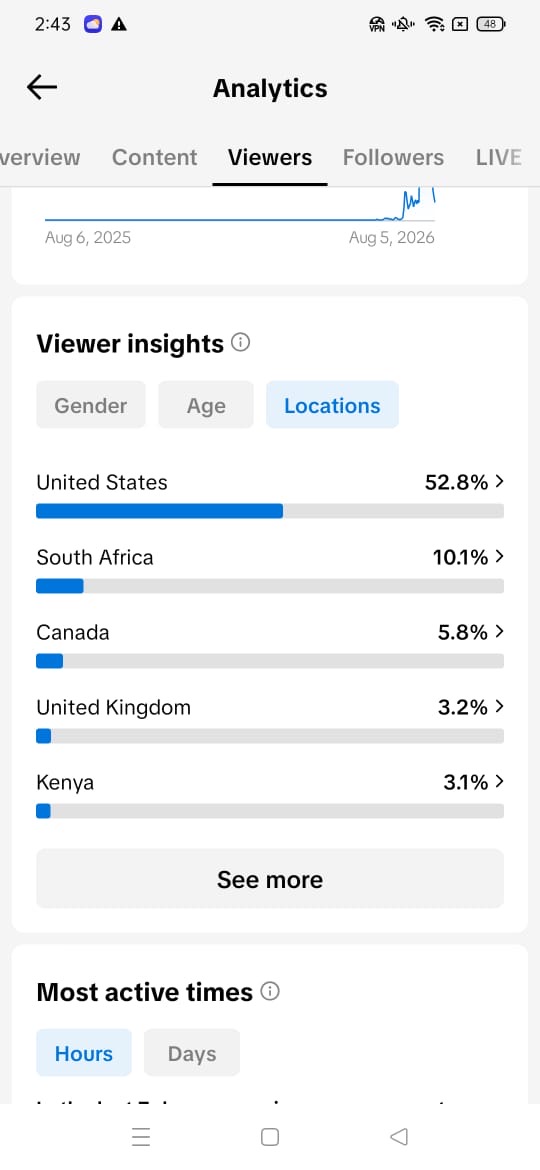This screenshot has height=1170, width=540.
Task: Select the Age filter chip
Action: tap(206, 405)
